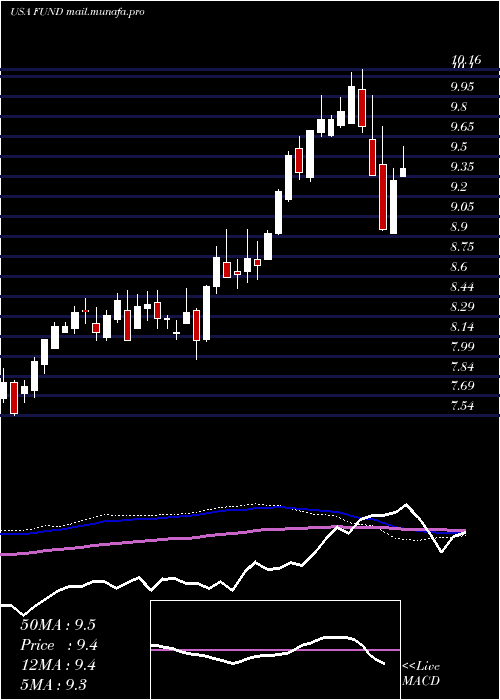Click the 9.5 price axis label
The height and width of the screenshot is (700, 500).
coord(458,147)
